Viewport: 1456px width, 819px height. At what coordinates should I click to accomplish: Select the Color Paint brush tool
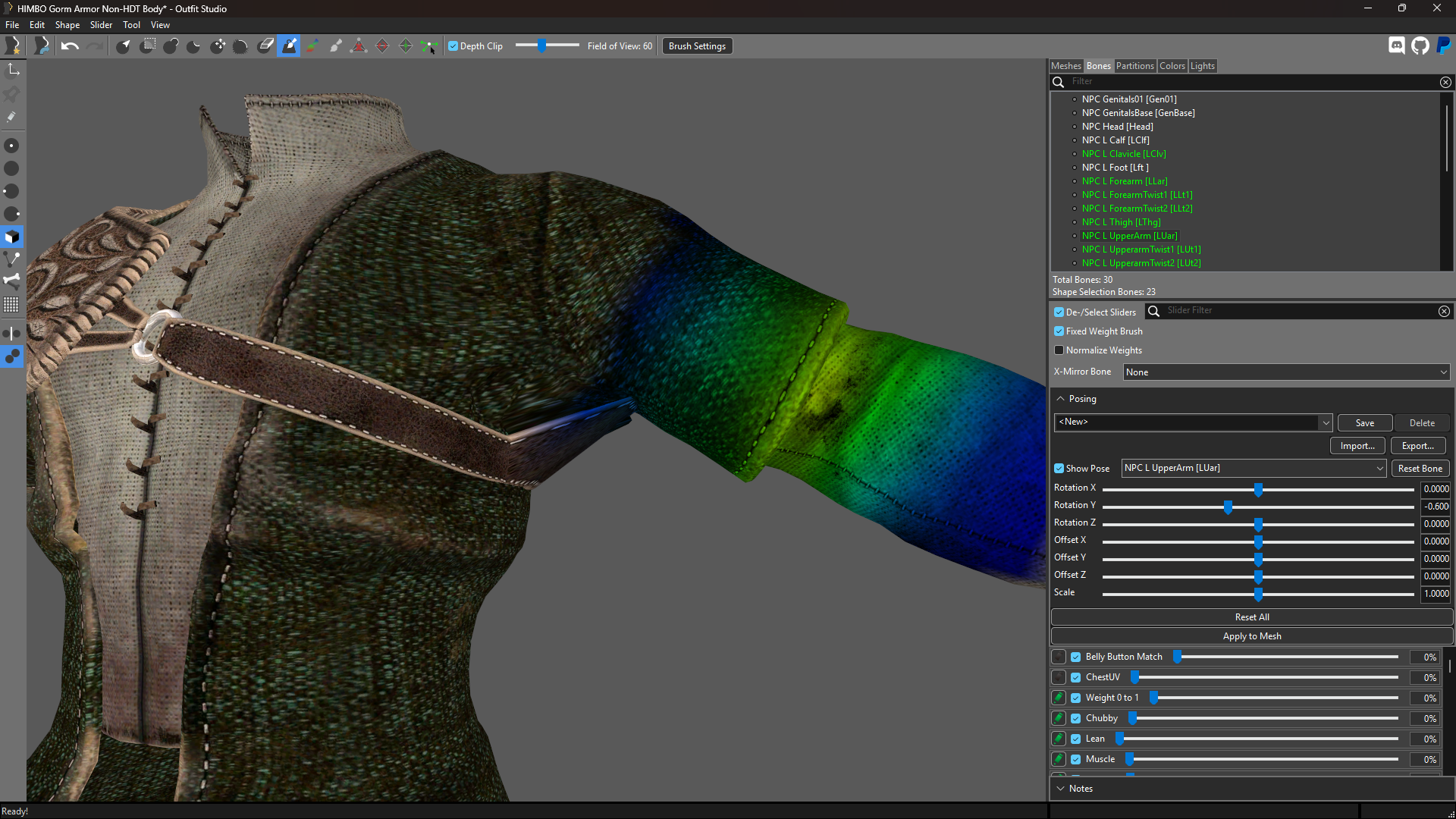pyautogui.click(x=312, y=46)
